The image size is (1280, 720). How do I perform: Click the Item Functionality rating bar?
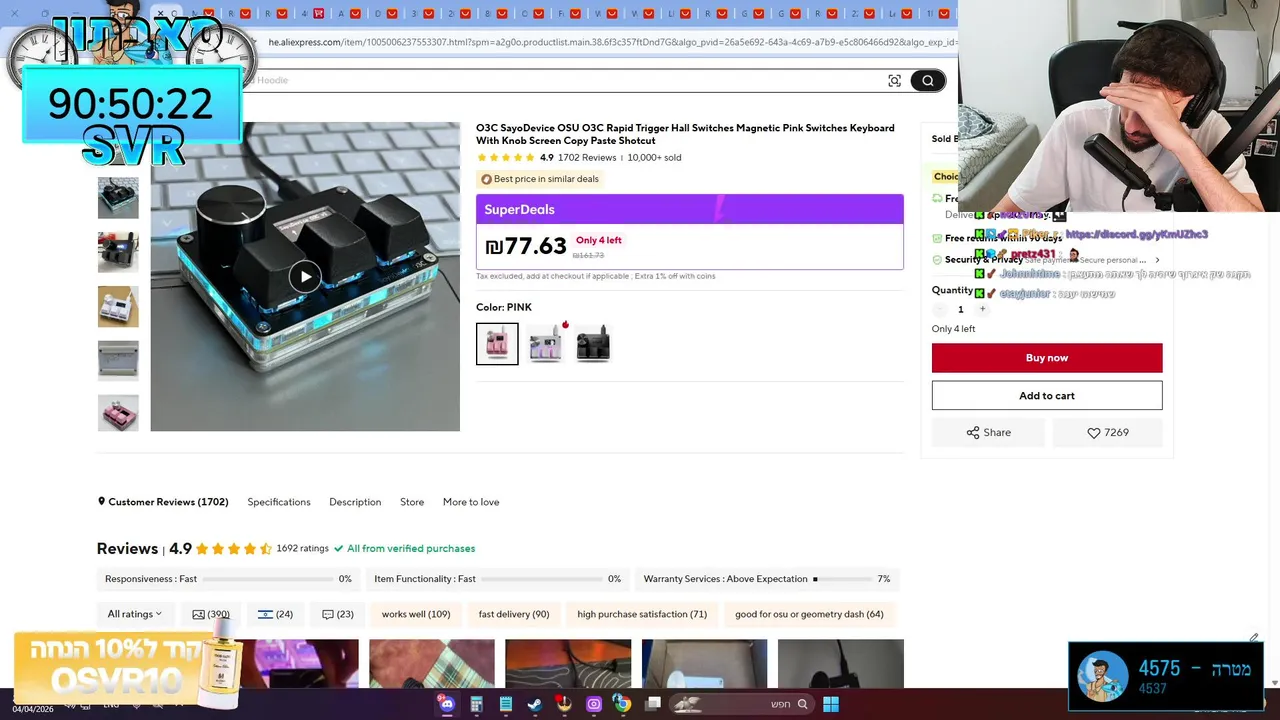click(x=497, y=579)
